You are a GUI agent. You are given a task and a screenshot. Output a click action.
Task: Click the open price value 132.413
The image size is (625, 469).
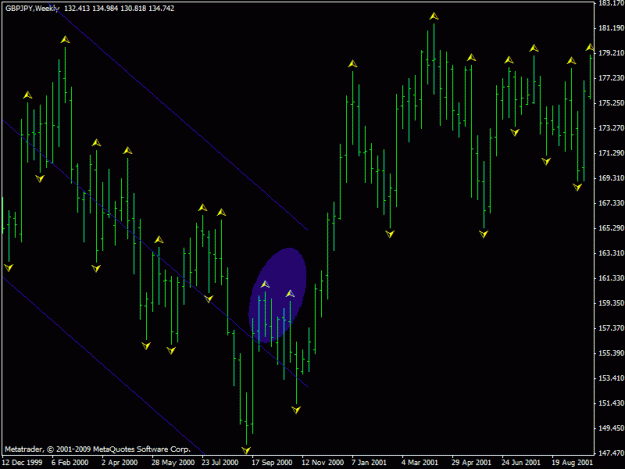(77, 8)
